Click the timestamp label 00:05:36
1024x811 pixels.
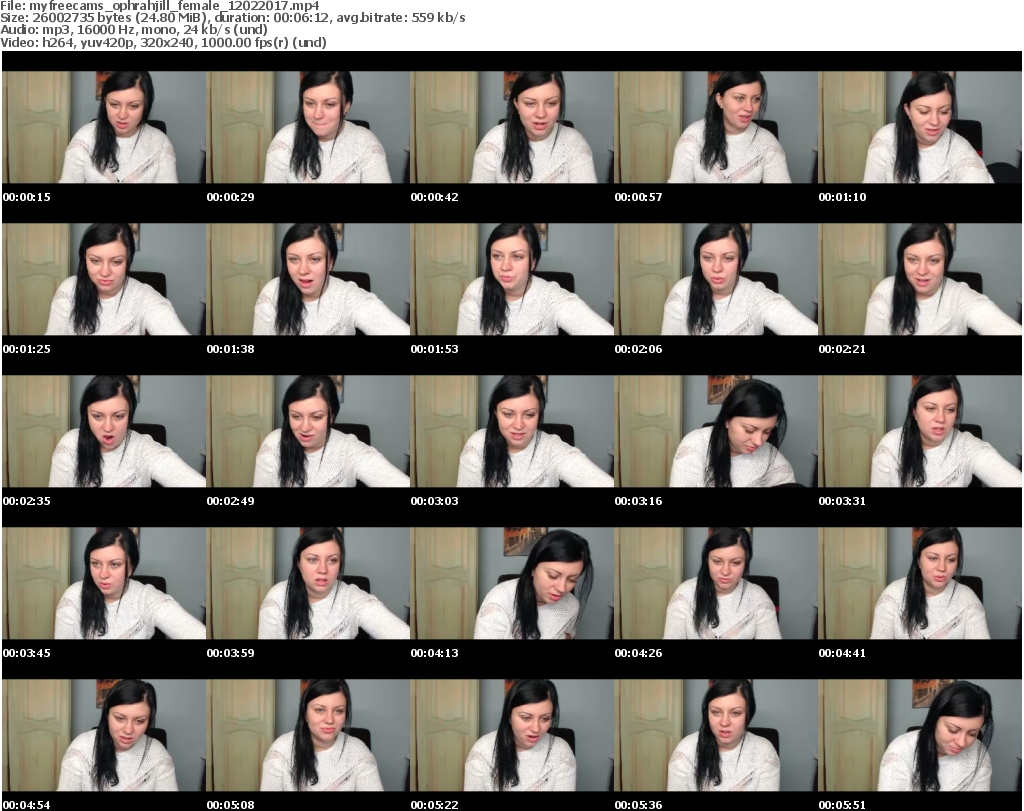[x=639, y=805]
